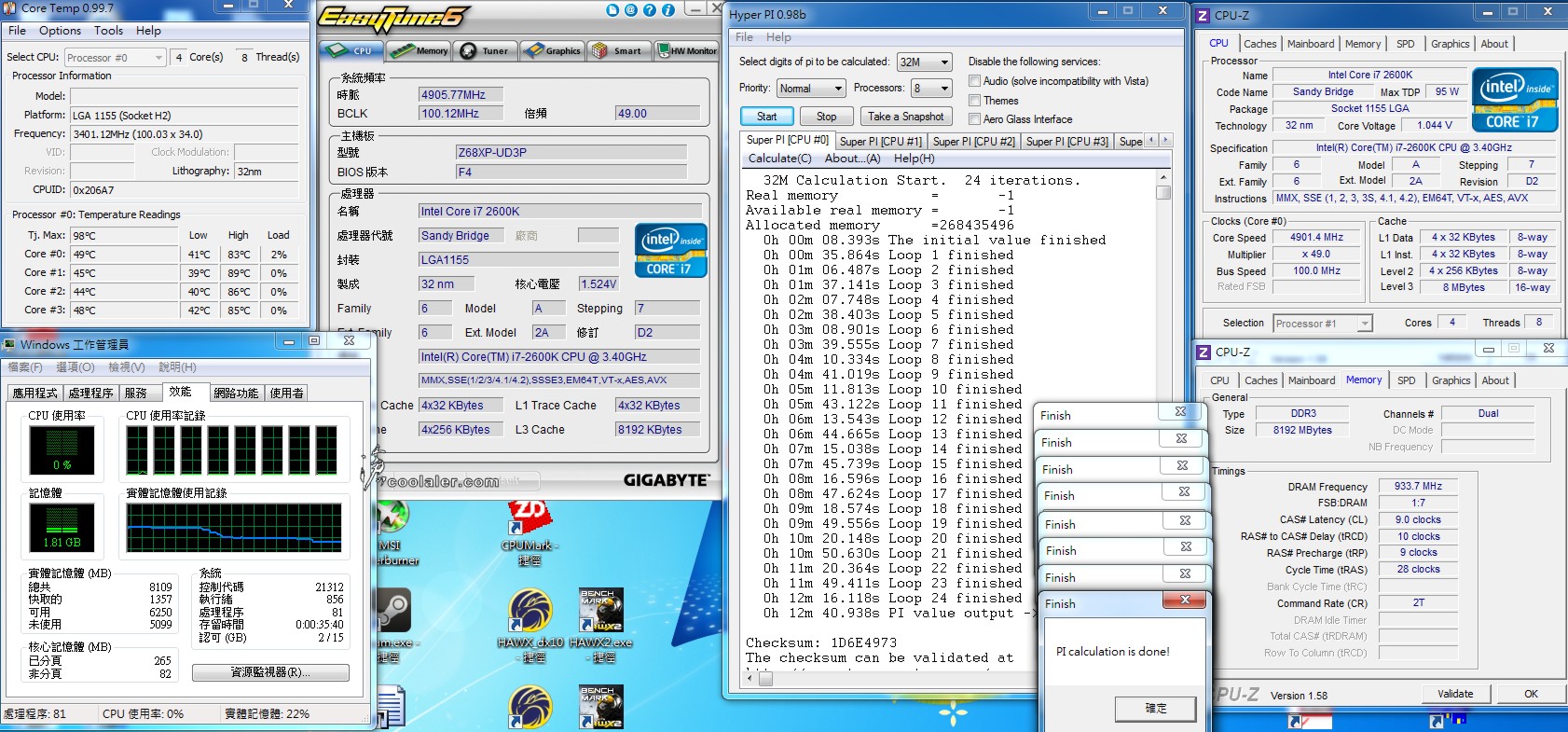
Task: Open Core Temp Select CPU dropdown
Action: (115, 58)
